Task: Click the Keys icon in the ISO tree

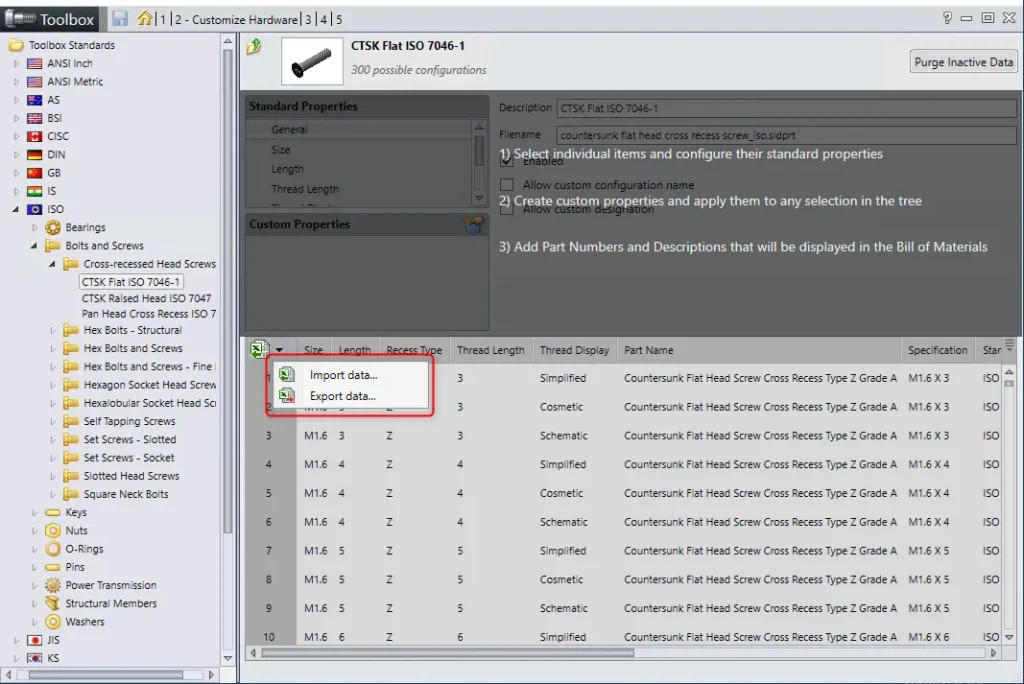Action: (x=53, y=512)
